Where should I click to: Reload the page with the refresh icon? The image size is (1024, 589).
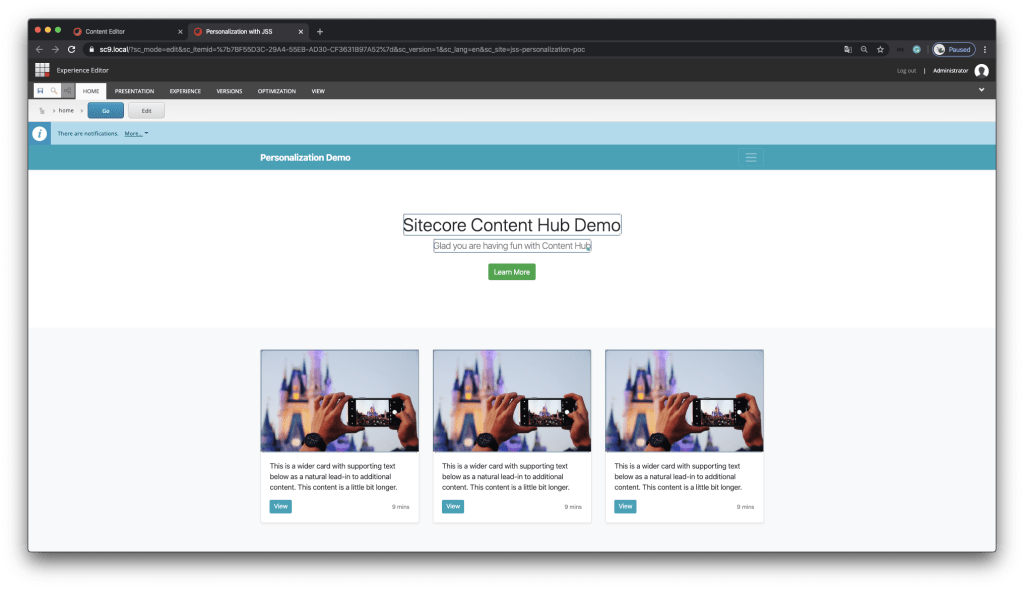[x=71, y=49]
